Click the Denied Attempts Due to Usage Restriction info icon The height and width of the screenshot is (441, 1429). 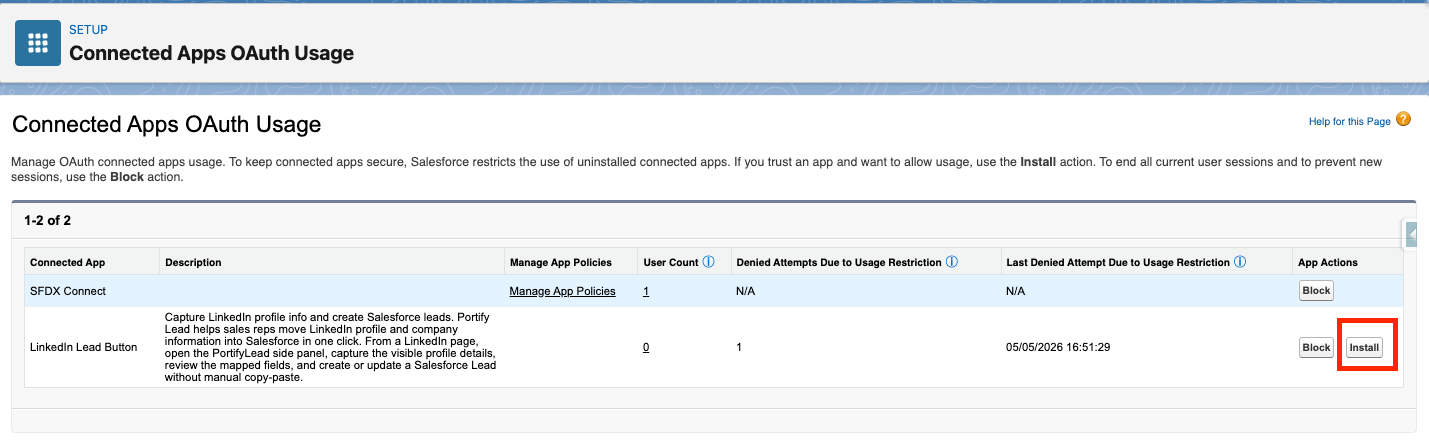pos(951,262)
